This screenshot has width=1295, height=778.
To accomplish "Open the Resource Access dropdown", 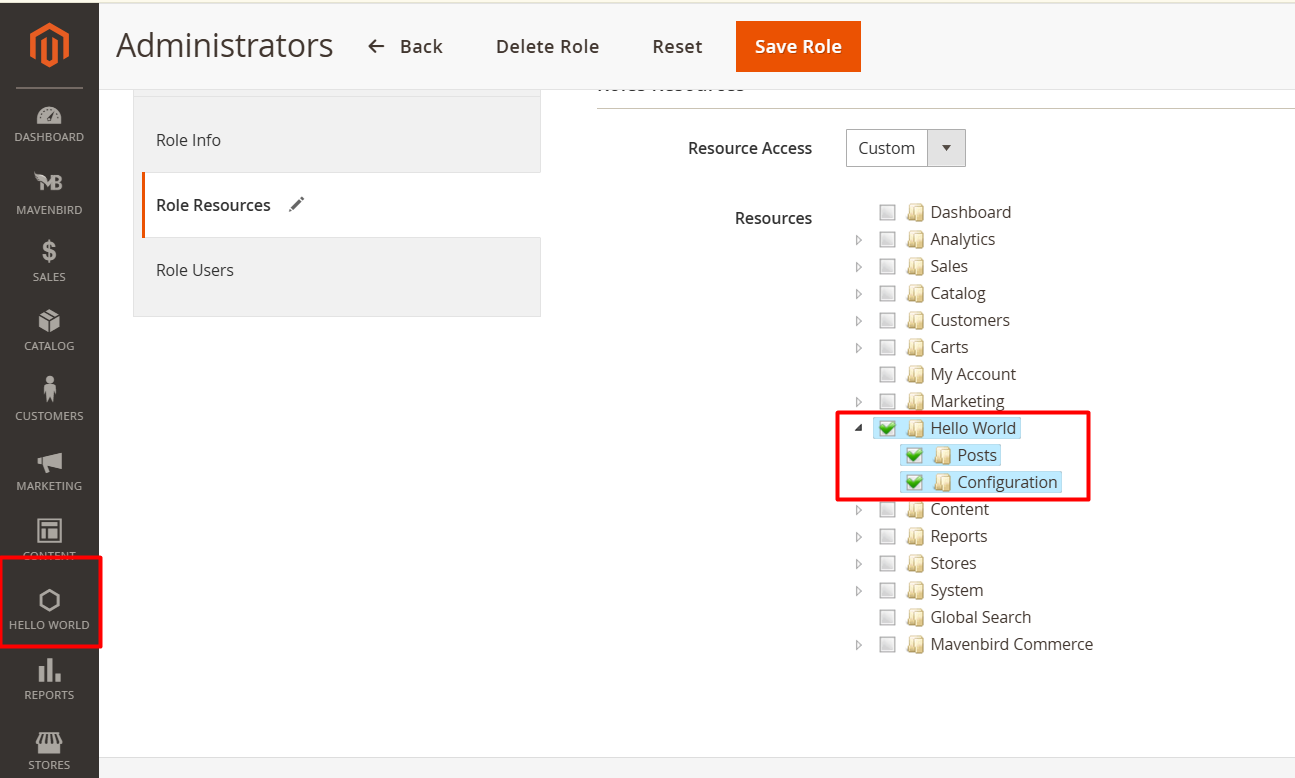I will tap(905, 148).
